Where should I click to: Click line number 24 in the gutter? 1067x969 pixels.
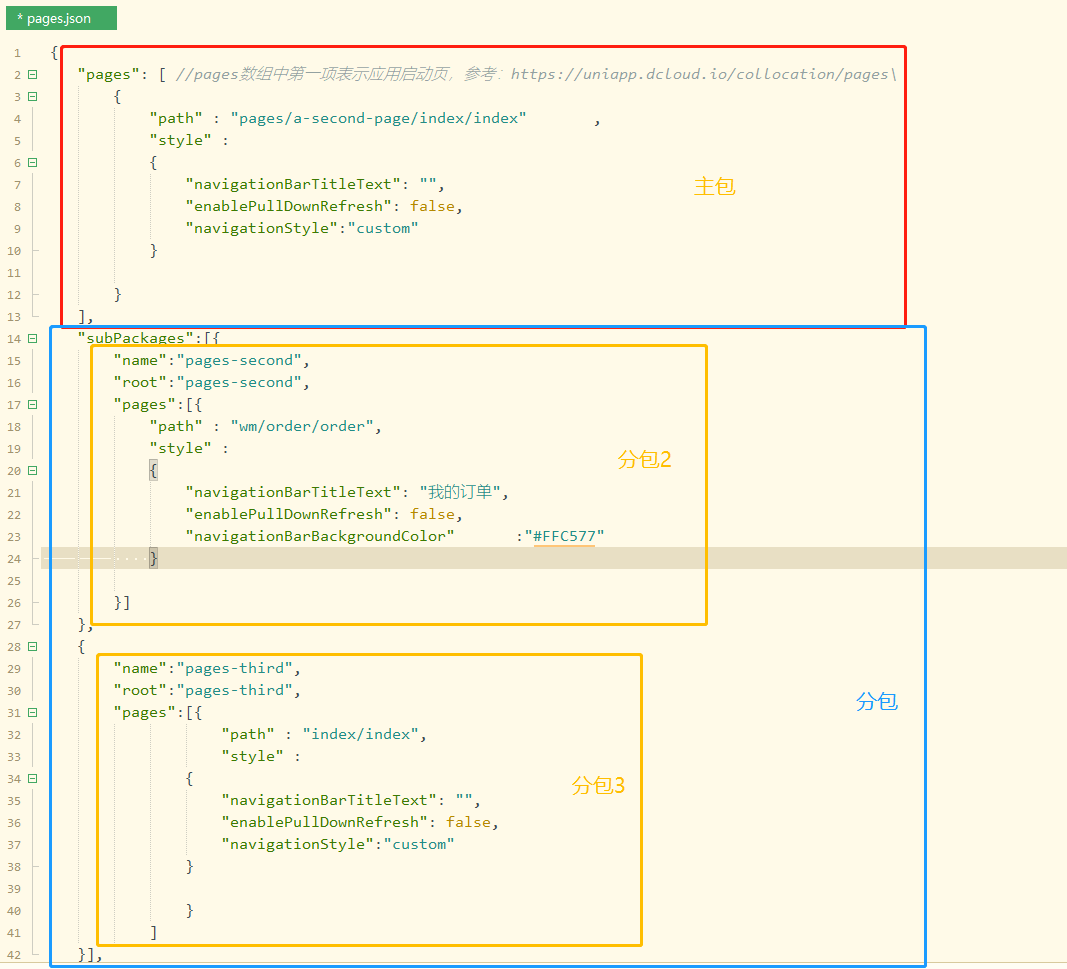14,558
